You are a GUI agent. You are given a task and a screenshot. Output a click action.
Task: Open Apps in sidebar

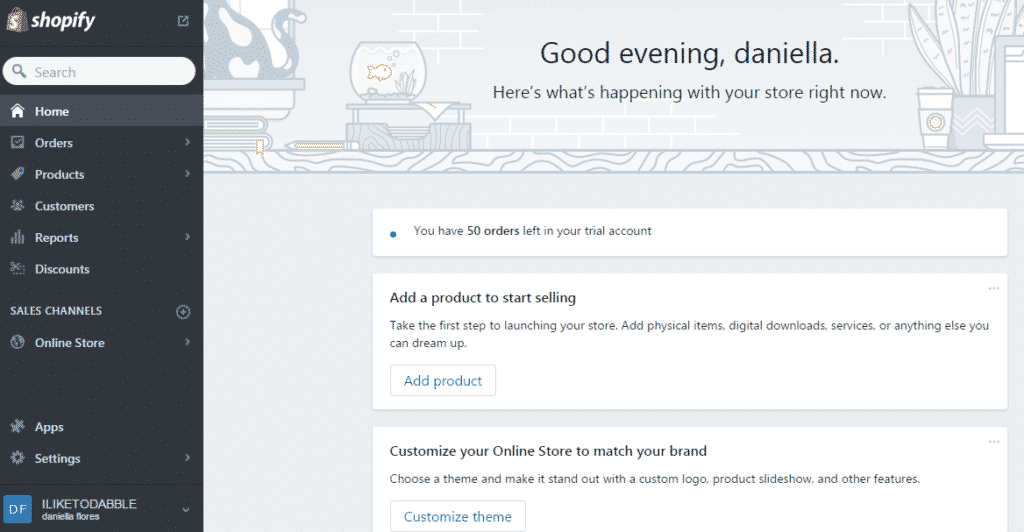(x=101, y=427)
